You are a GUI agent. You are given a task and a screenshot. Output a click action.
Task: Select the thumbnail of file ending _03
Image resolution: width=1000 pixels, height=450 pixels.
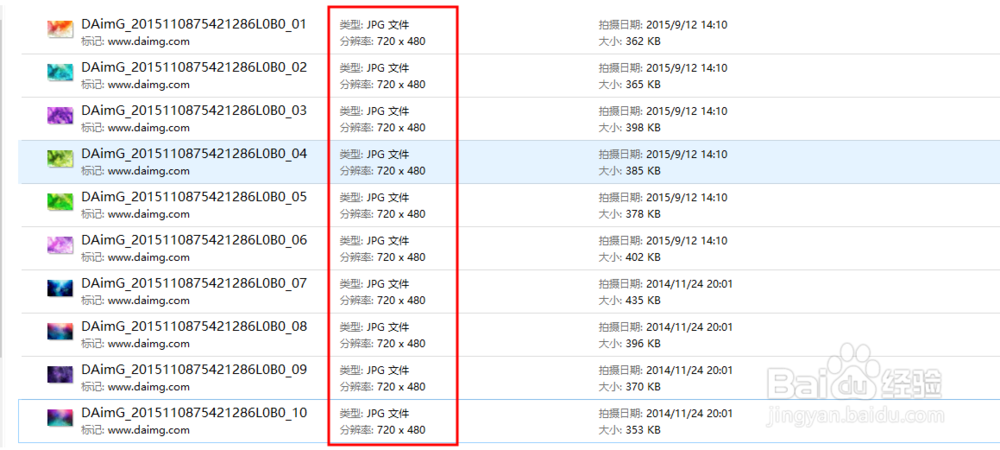tap(61, 115)
